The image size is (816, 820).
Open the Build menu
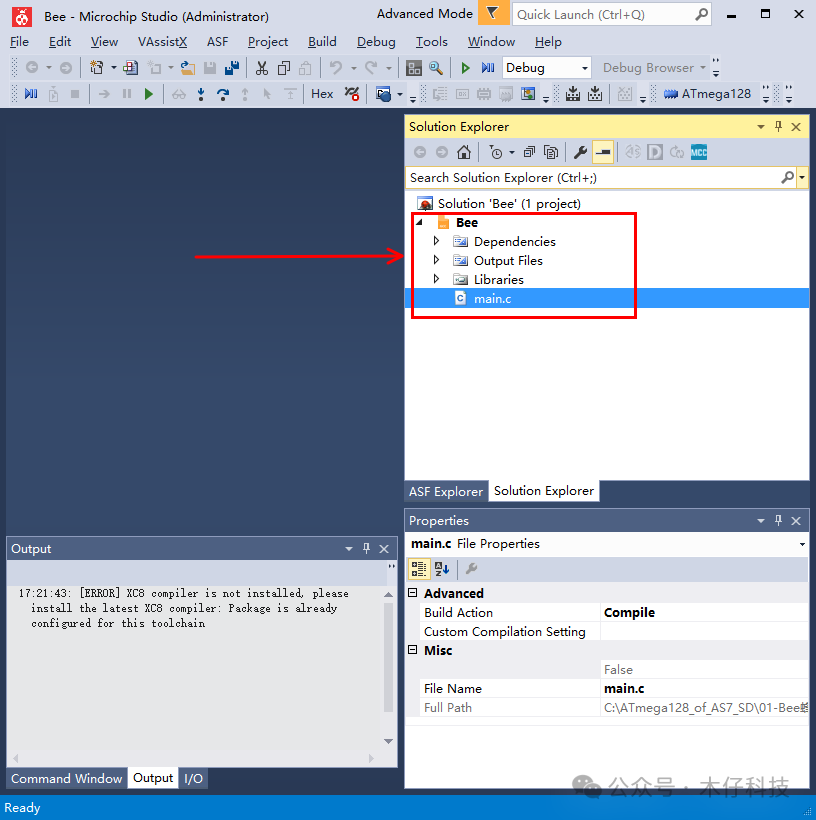(322, 42)
